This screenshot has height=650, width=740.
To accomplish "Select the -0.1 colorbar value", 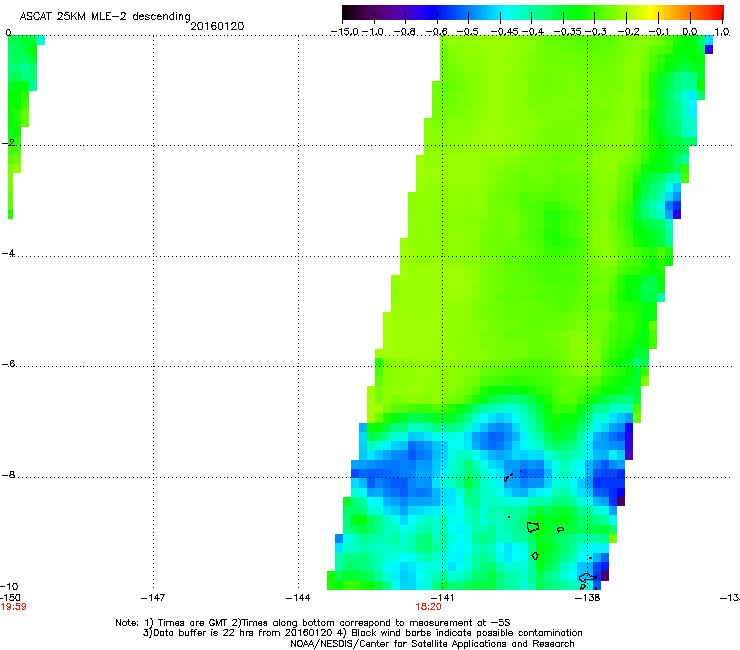I will (x=659, y=32).
